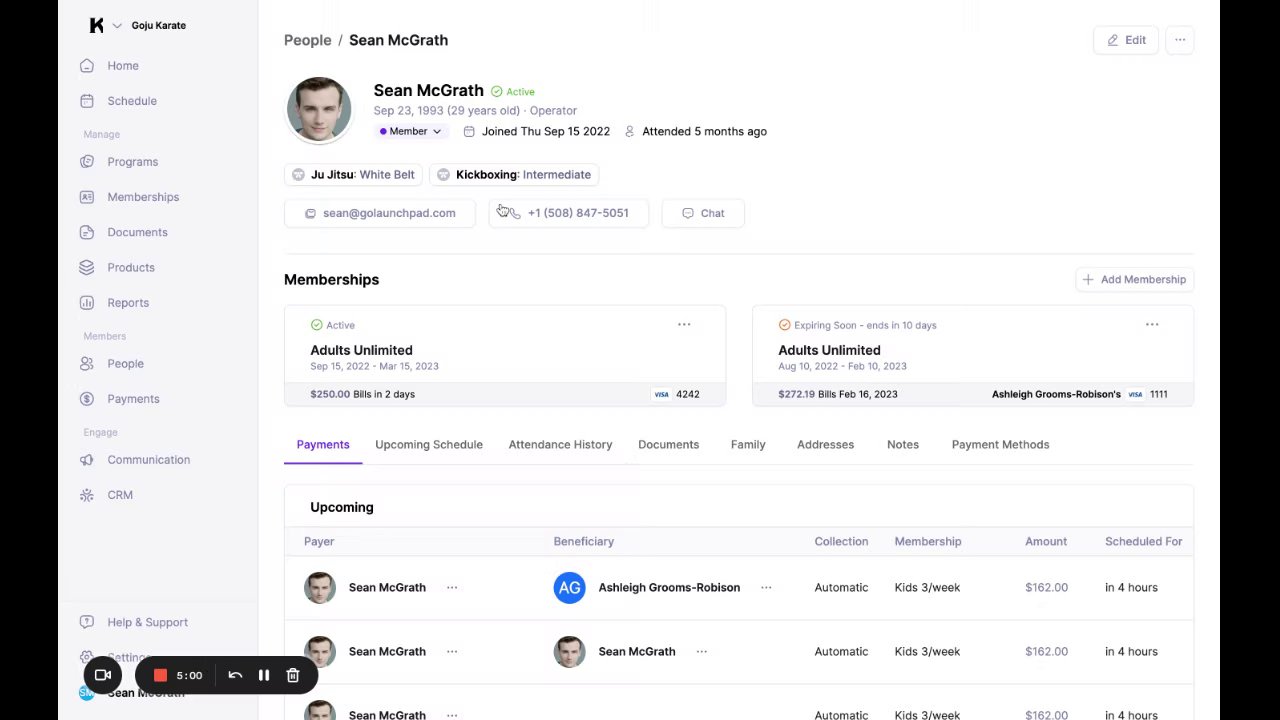
Task: Open options next to beneficiary Sean McGrath
Action: tap(702, 652)
